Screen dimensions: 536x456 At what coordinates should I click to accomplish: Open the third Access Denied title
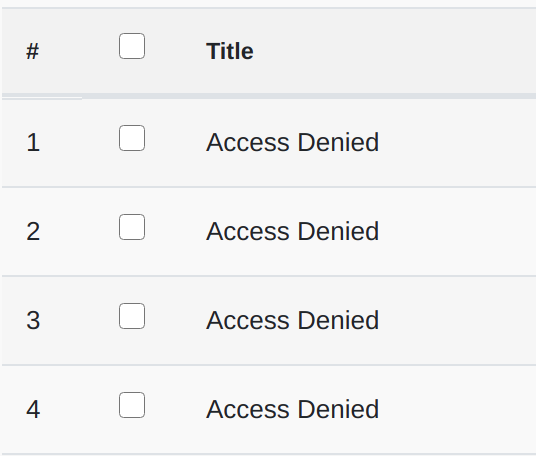point(293,320)
